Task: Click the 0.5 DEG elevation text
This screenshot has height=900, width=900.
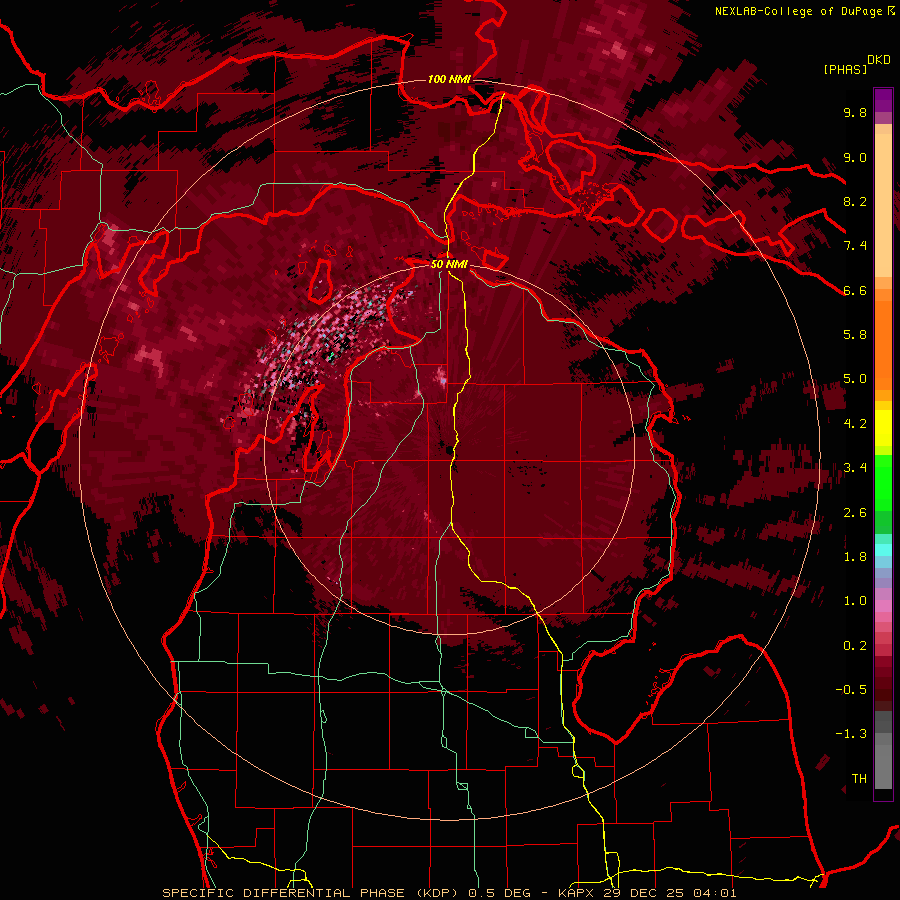Action: [499, 893]
